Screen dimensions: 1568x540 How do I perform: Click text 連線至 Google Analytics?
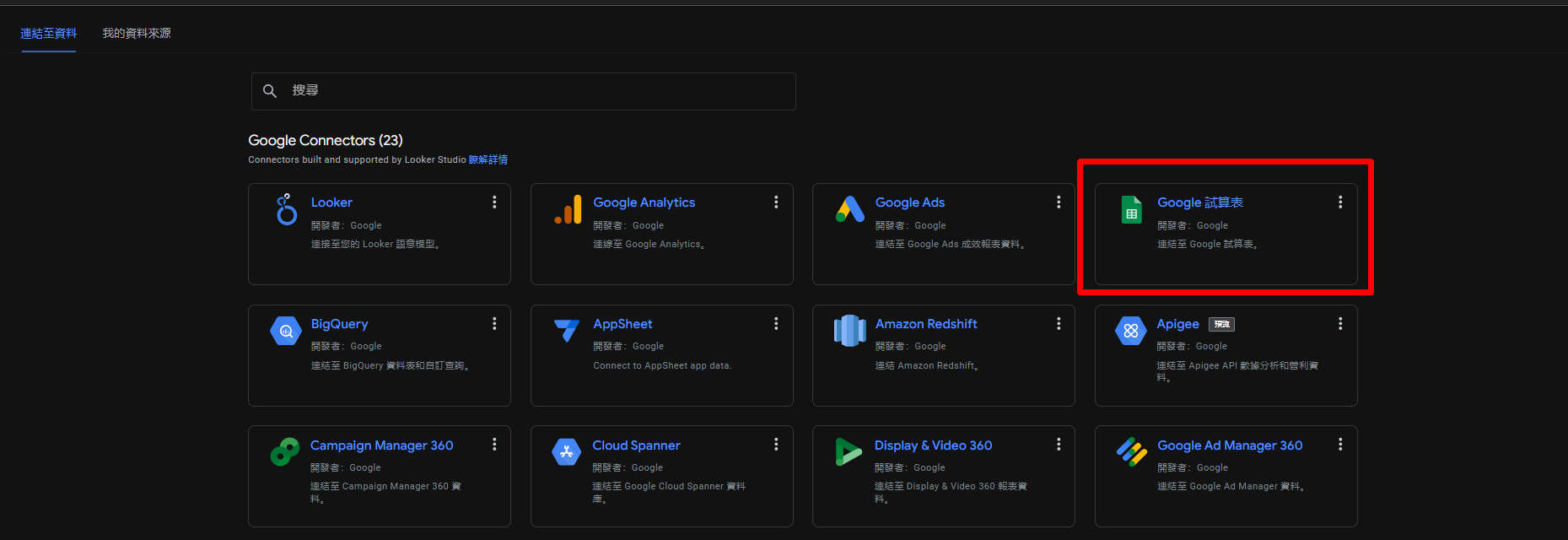click(x=649, y=244)
